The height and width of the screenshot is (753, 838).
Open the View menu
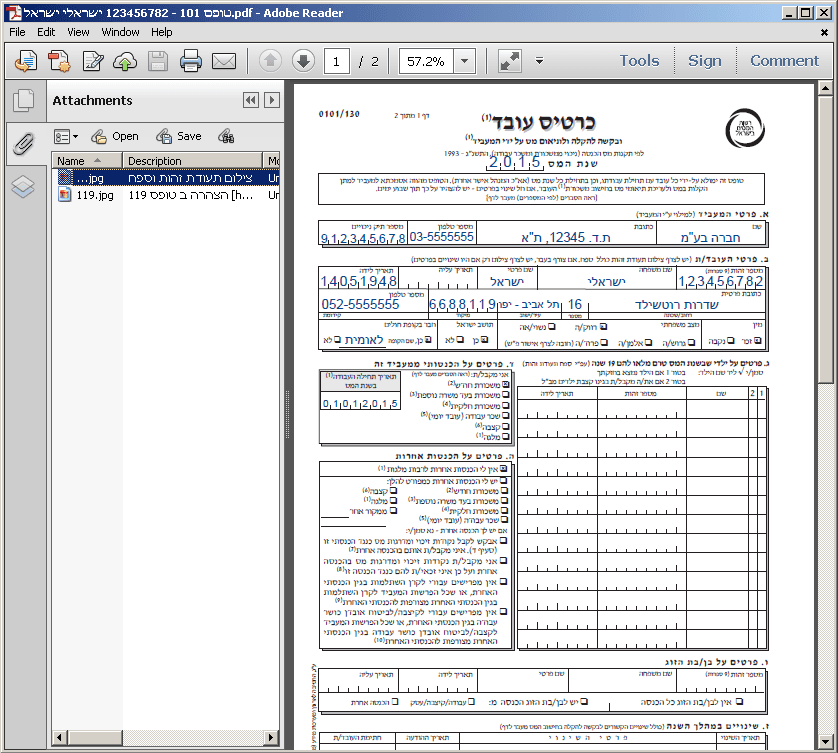[77, 31]
